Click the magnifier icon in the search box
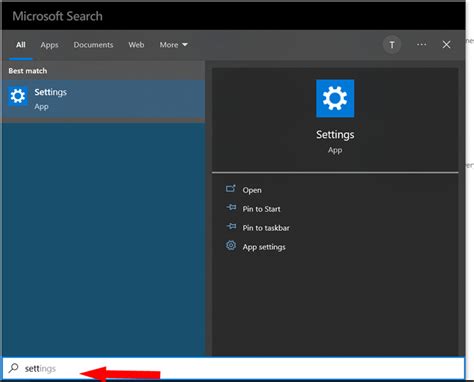This screenshot has height=382, width=474. tap(14, 368)
